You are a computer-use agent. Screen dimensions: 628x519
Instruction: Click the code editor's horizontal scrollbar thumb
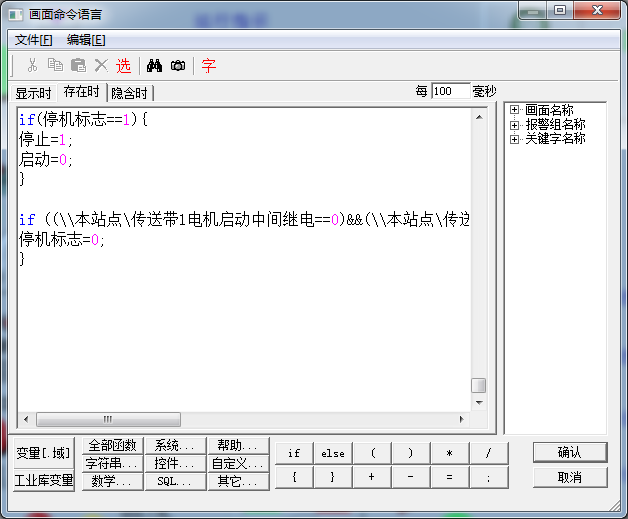(108, 419)
